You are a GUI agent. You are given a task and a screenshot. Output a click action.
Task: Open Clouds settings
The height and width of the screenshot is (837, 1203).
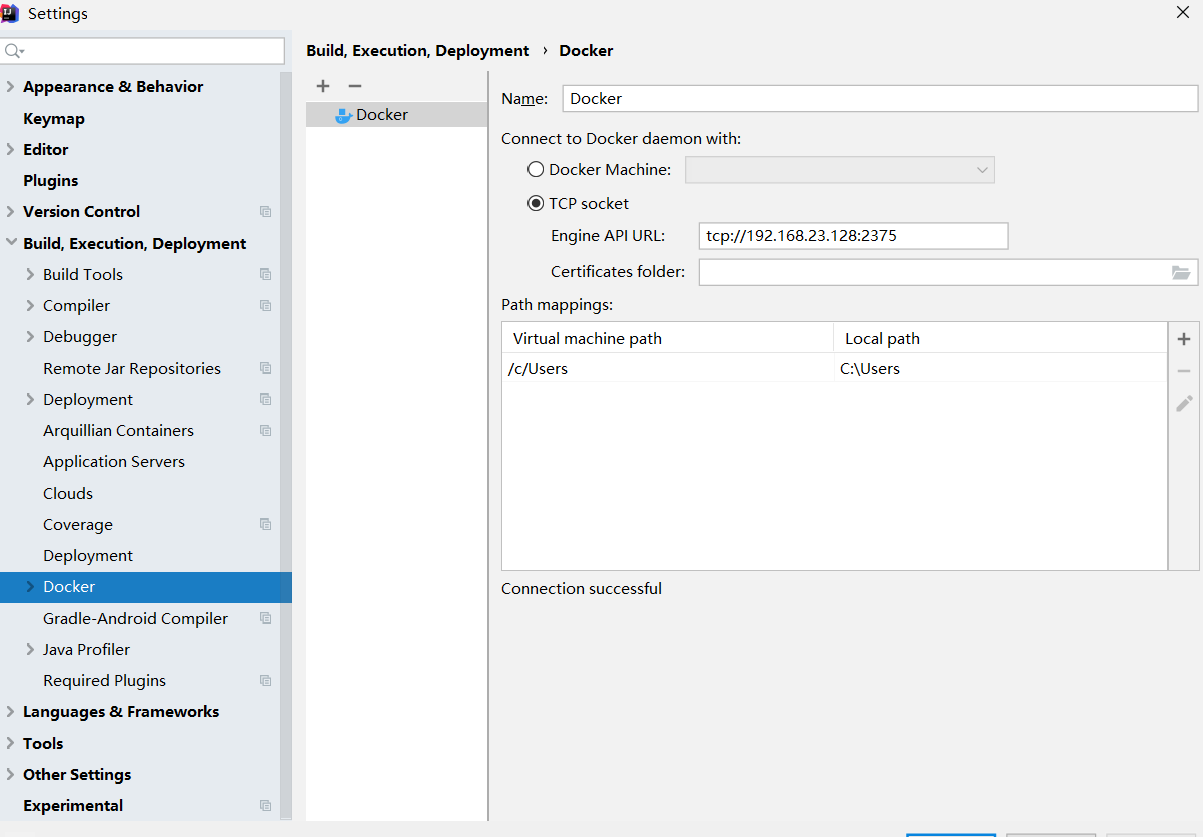point(68,493)
